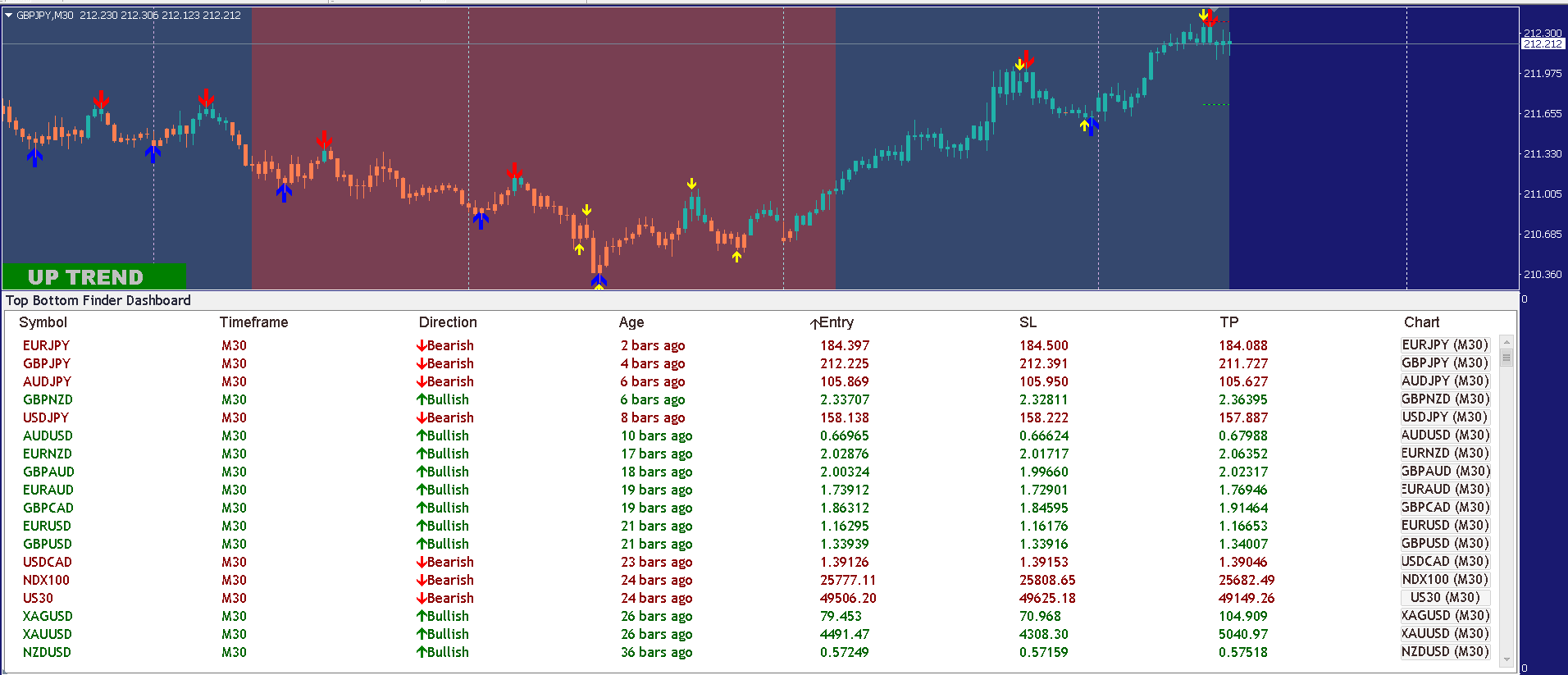The image size is (1568, 675).
Task: Click the Age column header
Action: [x=631, y=322]
